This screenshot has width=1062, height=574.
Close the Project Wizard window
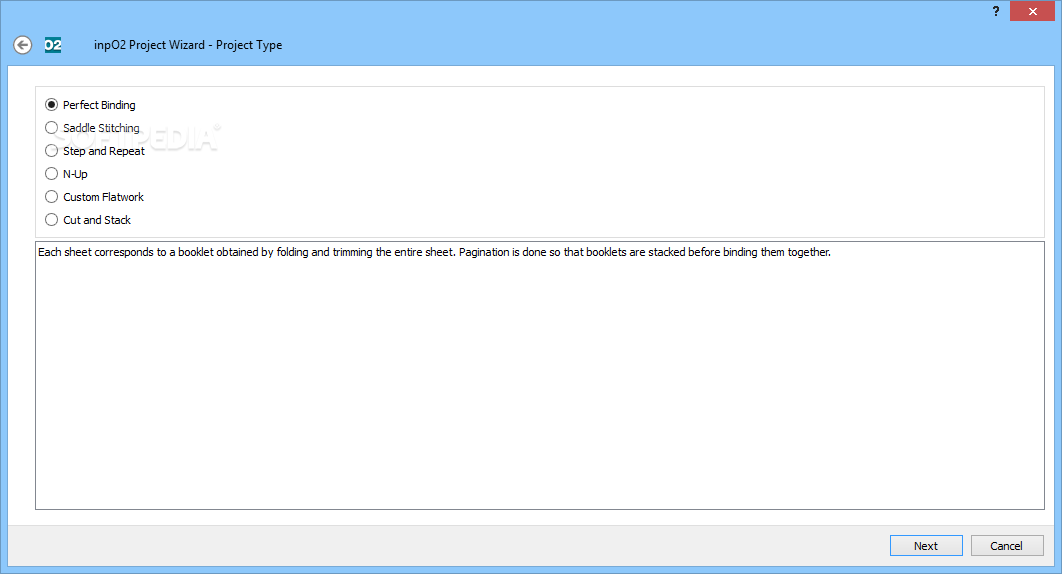[x=1032, y=11]
